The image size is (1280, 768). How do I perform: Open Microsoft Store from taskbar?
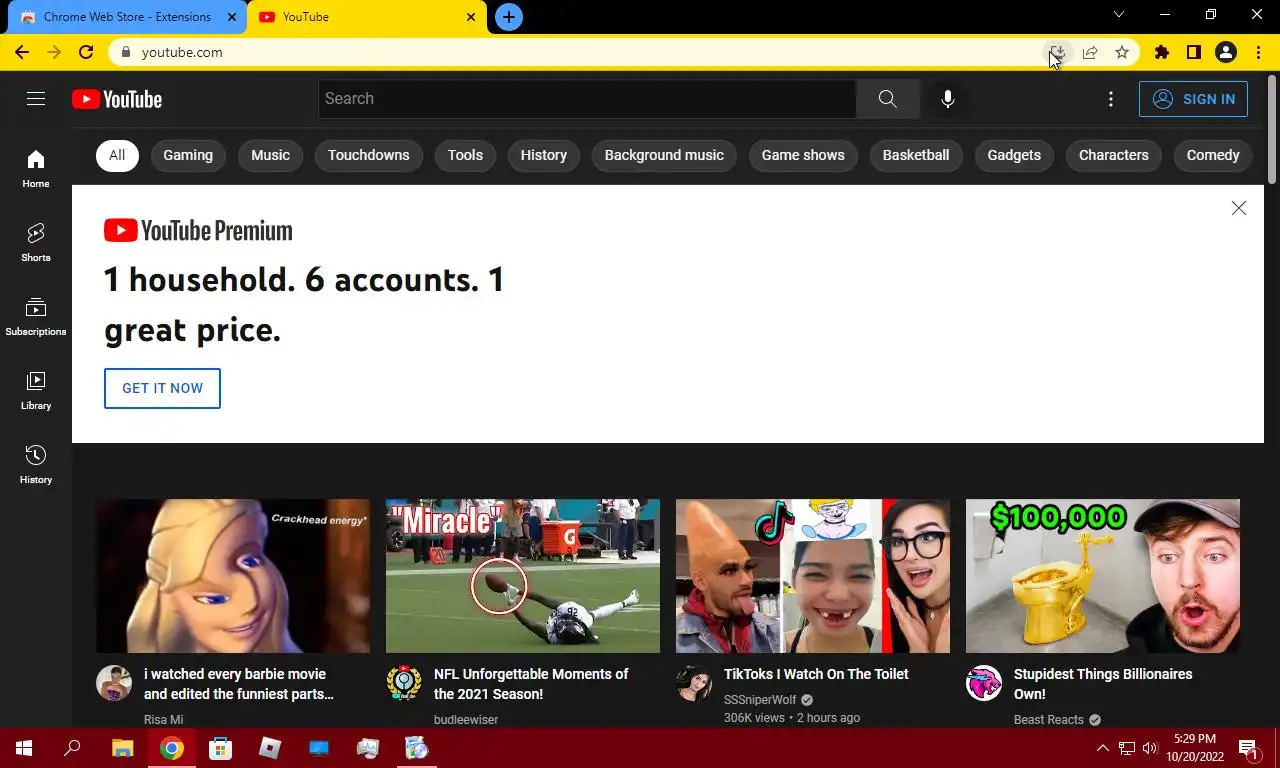click(x=220, y=748)
